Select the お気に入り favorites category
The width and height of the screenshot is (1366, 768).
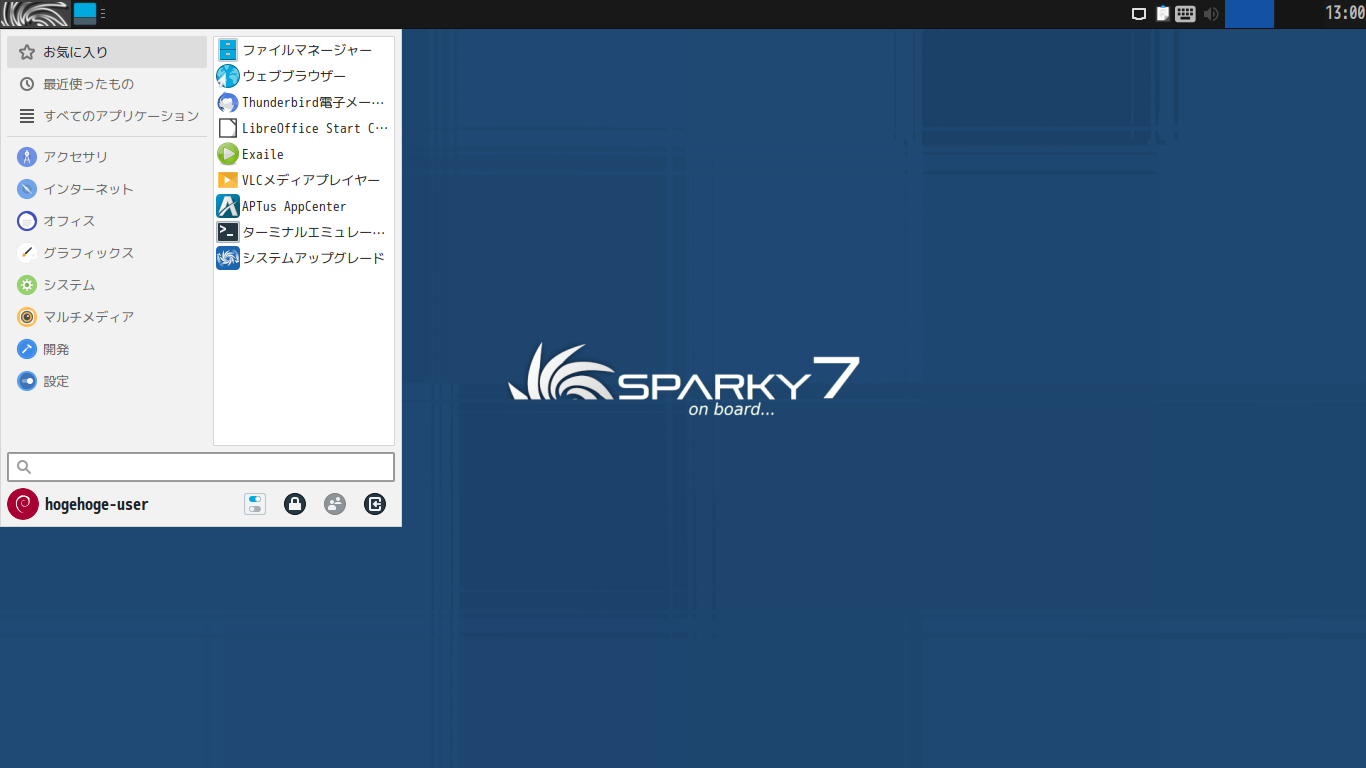coord(107,52)
